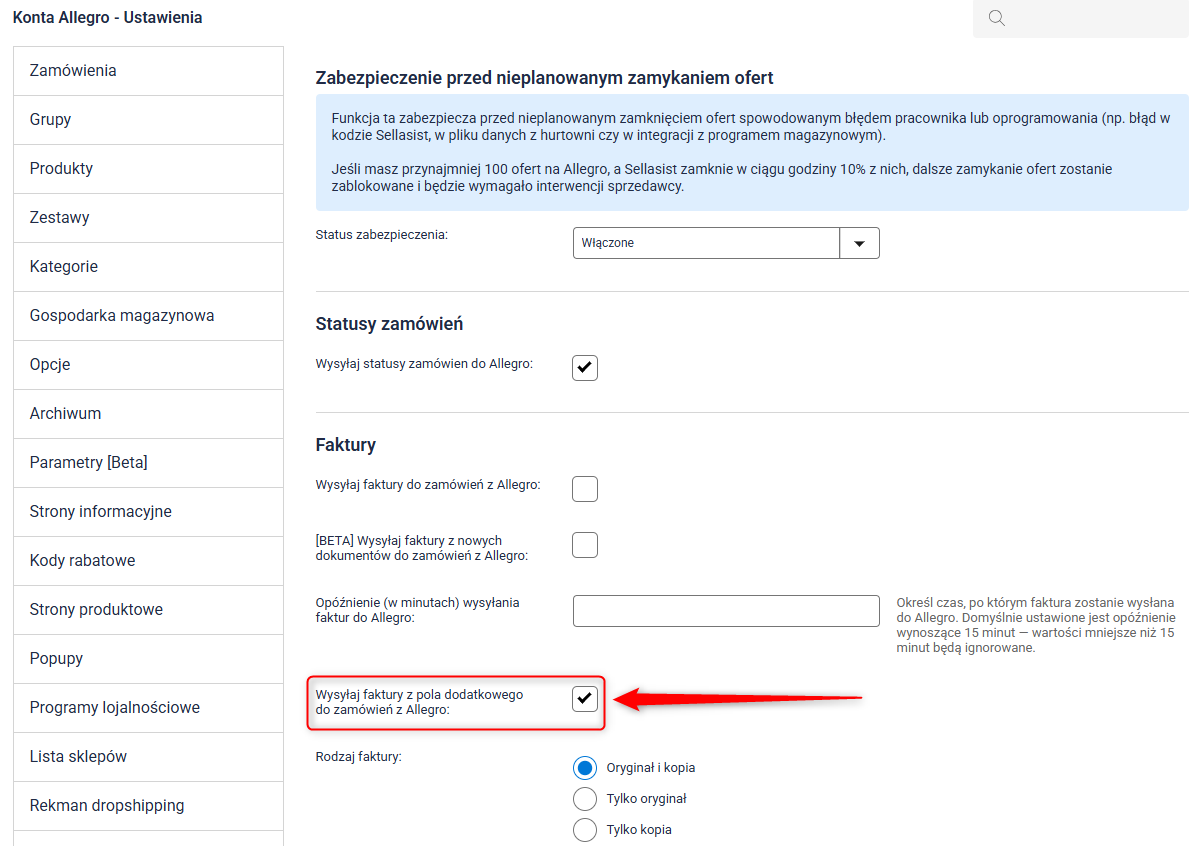Enable Wysyłaj faktury do zamówień z Allegro
1202x846 pixels.
(x=585, y=489)
